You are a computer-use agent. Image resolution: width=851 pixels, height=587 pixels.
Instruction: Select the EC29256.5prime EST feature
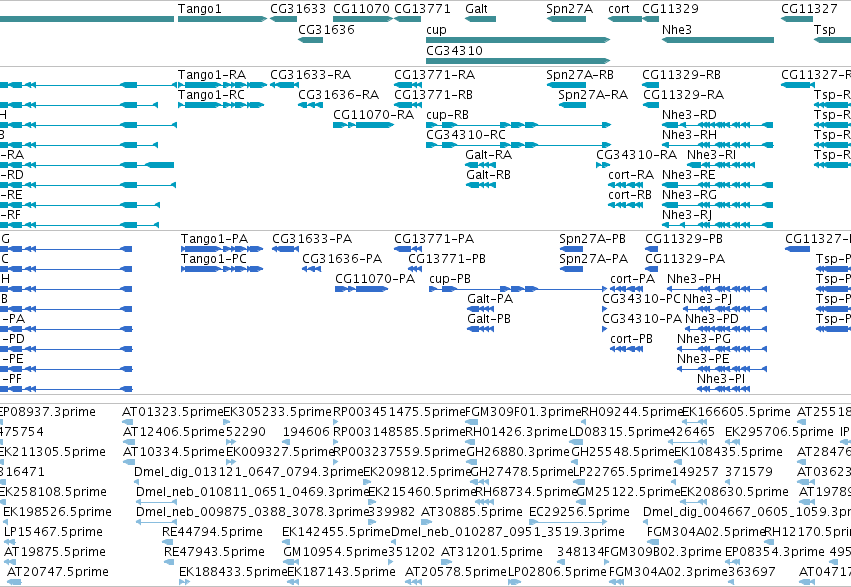570,522
